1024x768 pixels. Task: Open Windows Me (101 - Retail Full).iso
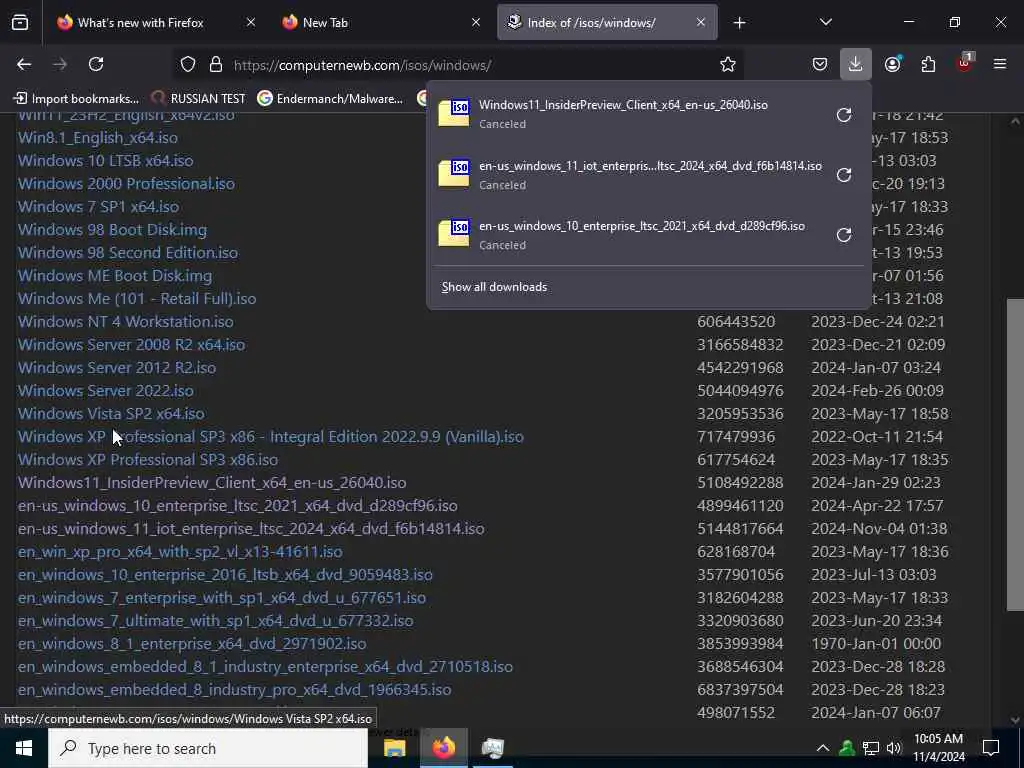coord(137,298)
